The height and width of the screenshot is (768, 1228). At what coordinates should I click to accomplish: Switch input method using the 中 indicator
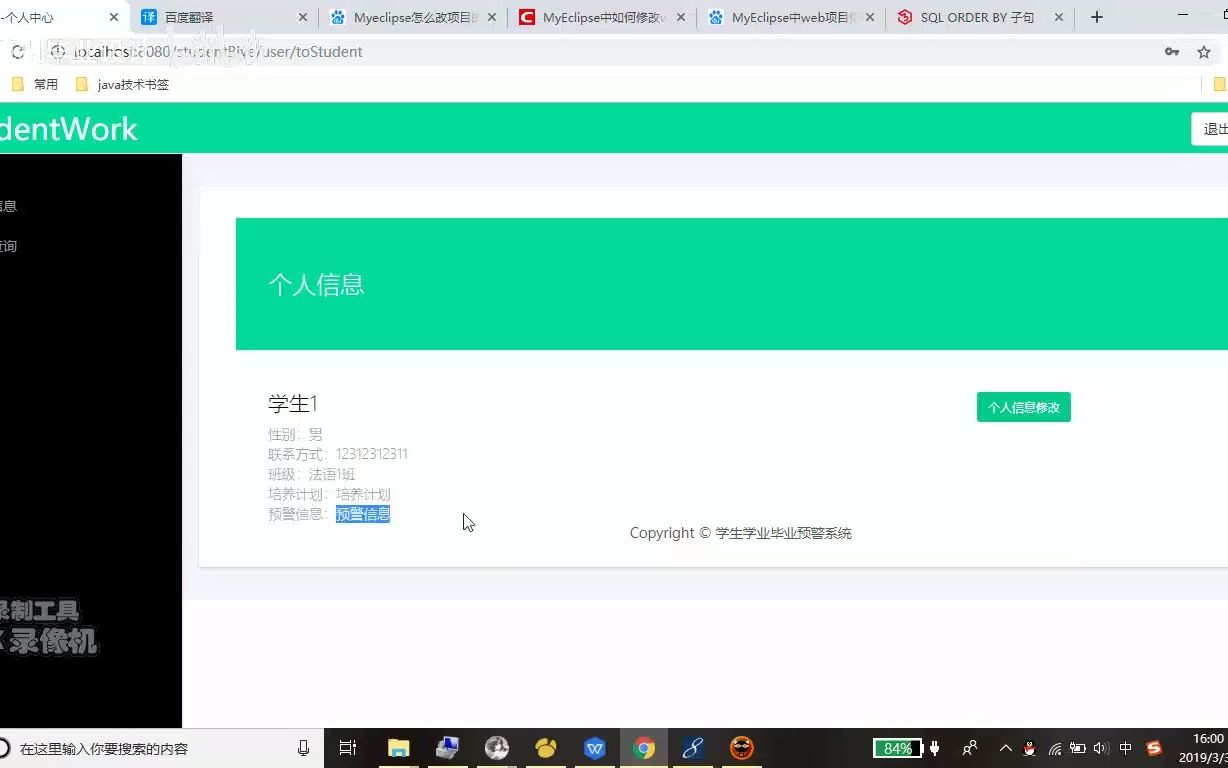tap(1126, 747)
